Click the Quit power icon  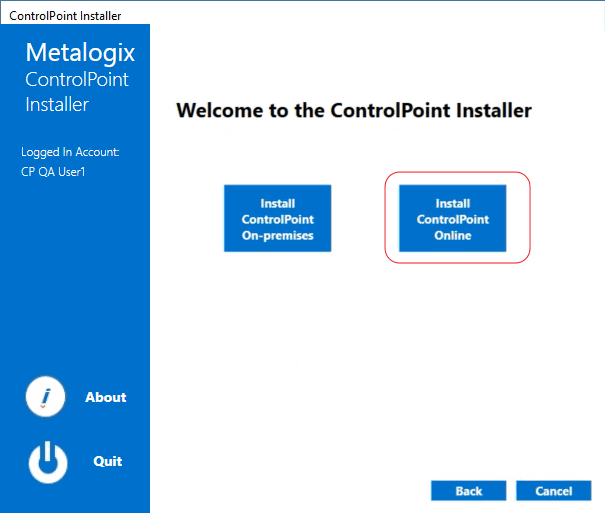(48, 462)
